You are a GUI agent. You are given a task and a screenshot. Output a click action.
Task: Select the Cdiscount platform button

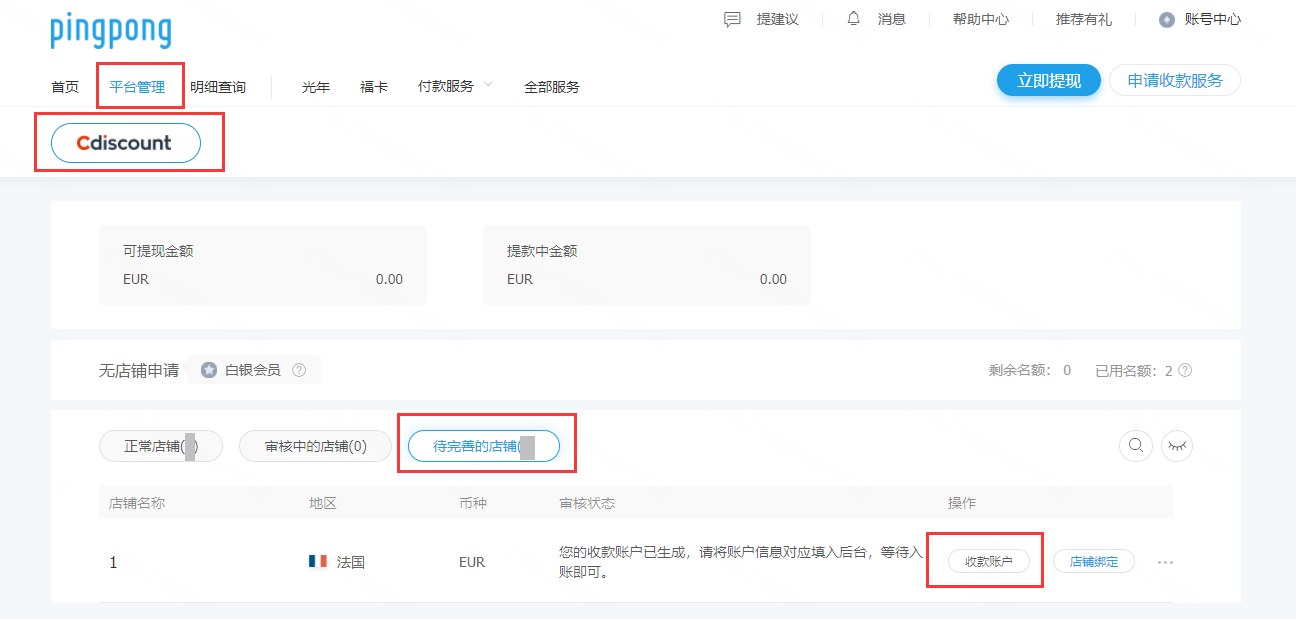point(126,143)
